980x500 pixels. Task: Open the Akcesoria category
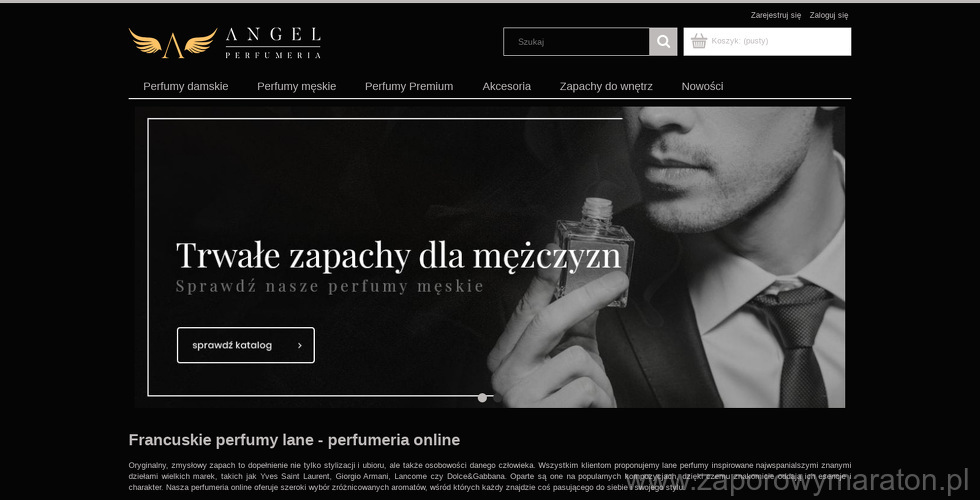506,86
